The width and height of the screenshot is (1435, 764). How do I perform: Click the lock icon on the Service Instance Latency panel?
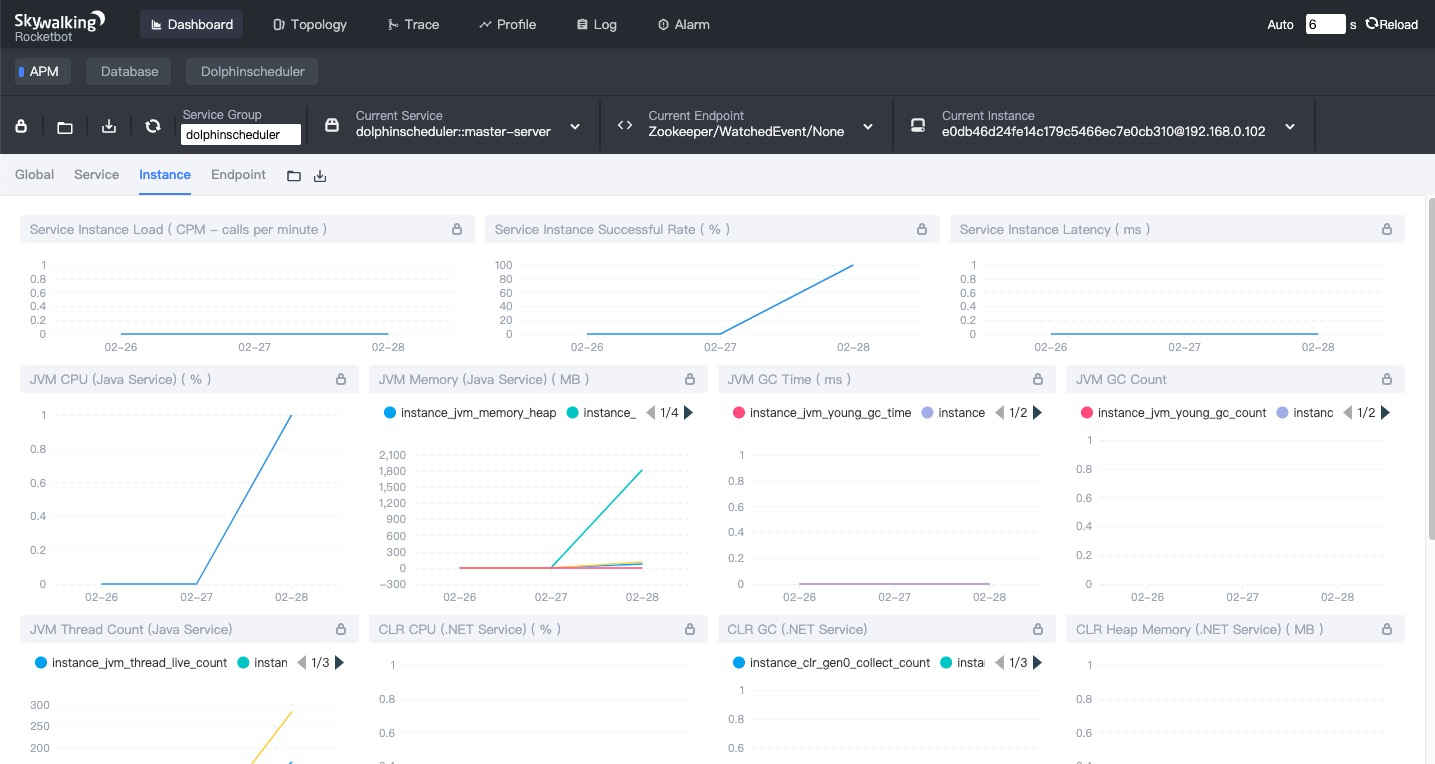click(x=1387, y=229)
